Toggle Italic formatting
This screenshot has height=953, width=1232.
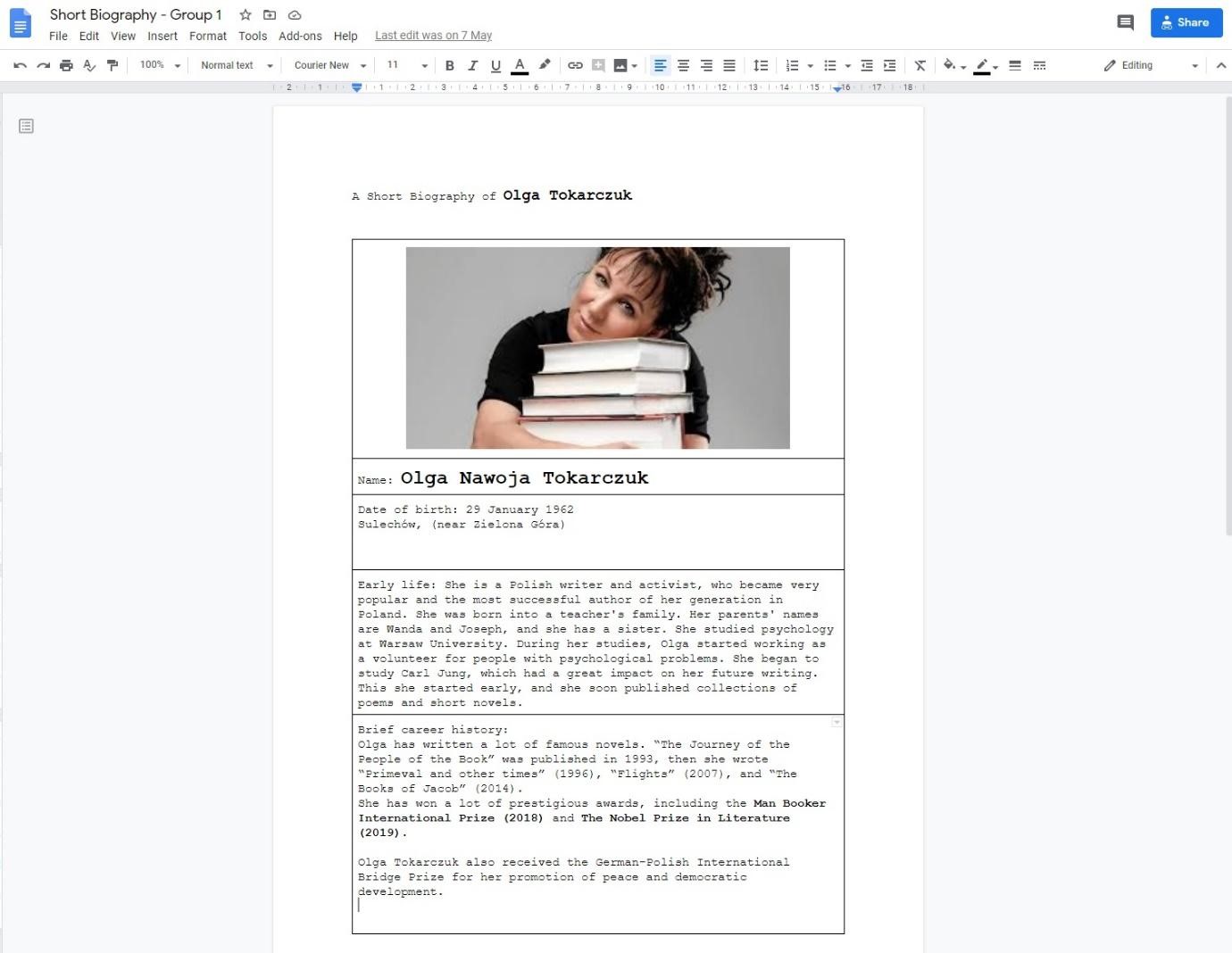[472, 65]
